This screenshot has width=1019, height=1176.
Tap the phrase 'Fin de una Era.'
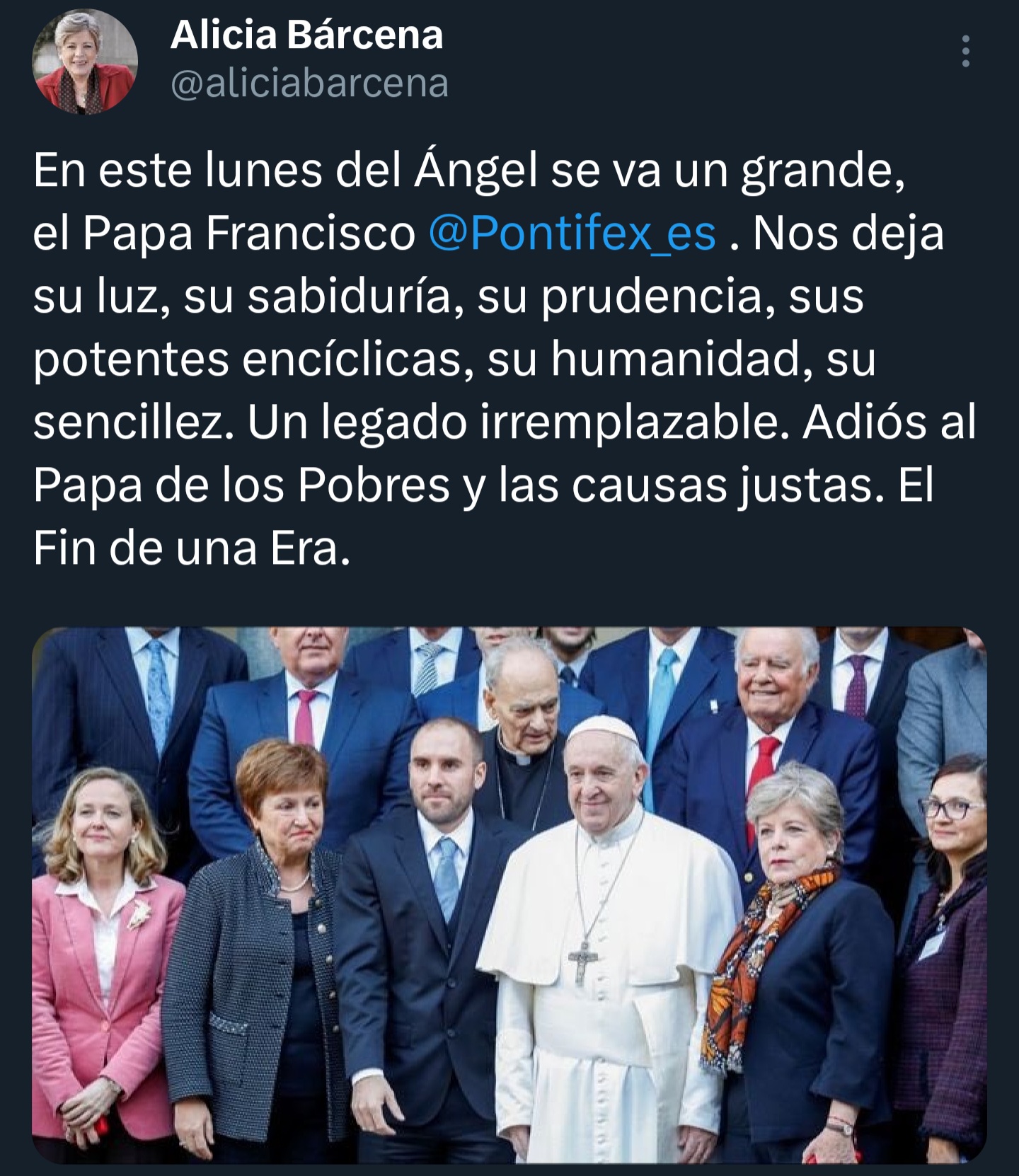[191, 548]
